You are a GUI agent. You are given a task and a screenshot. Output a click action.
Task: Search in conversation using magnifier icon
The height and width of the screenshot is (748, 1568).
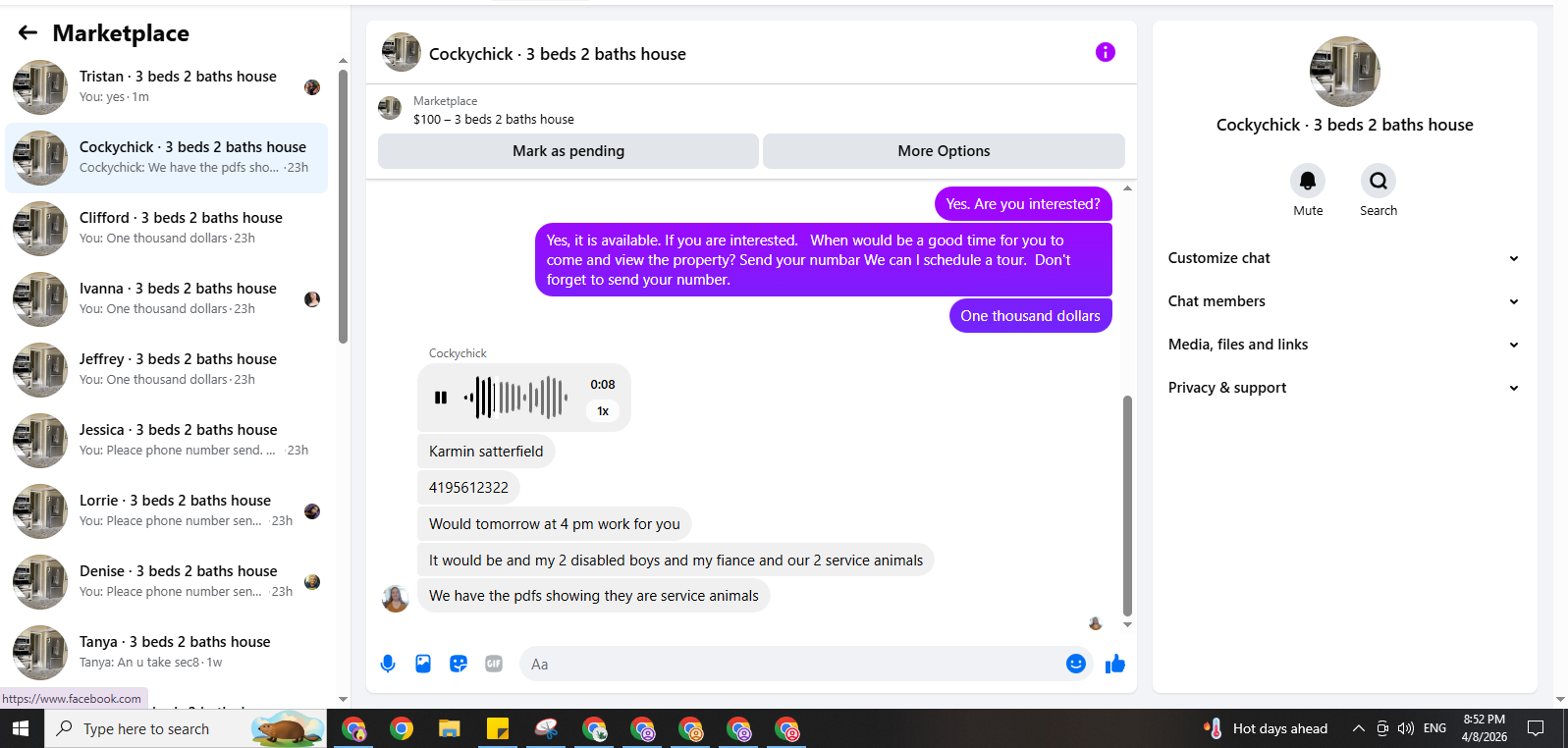[1379, 181]
